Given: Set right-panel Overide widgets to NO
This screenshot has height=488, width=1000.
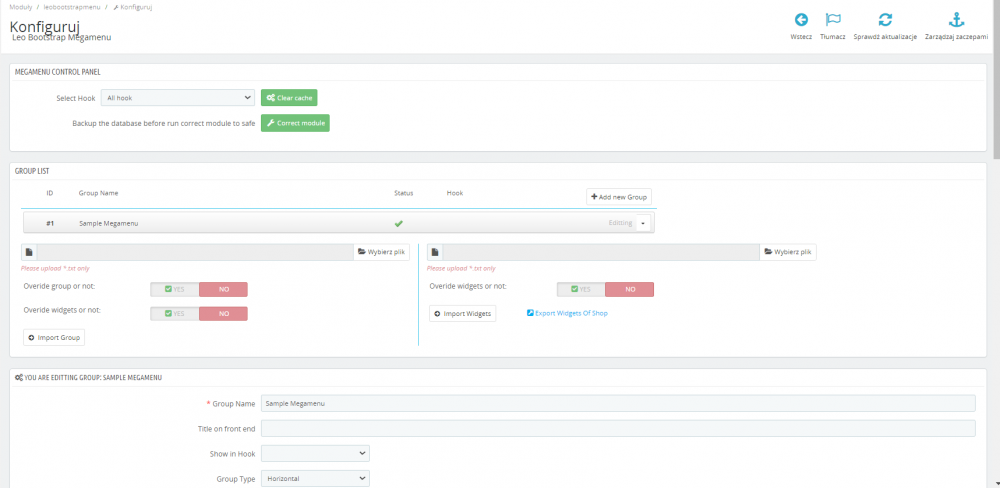Looking at the screenshot, I should [x=629, y=290].
